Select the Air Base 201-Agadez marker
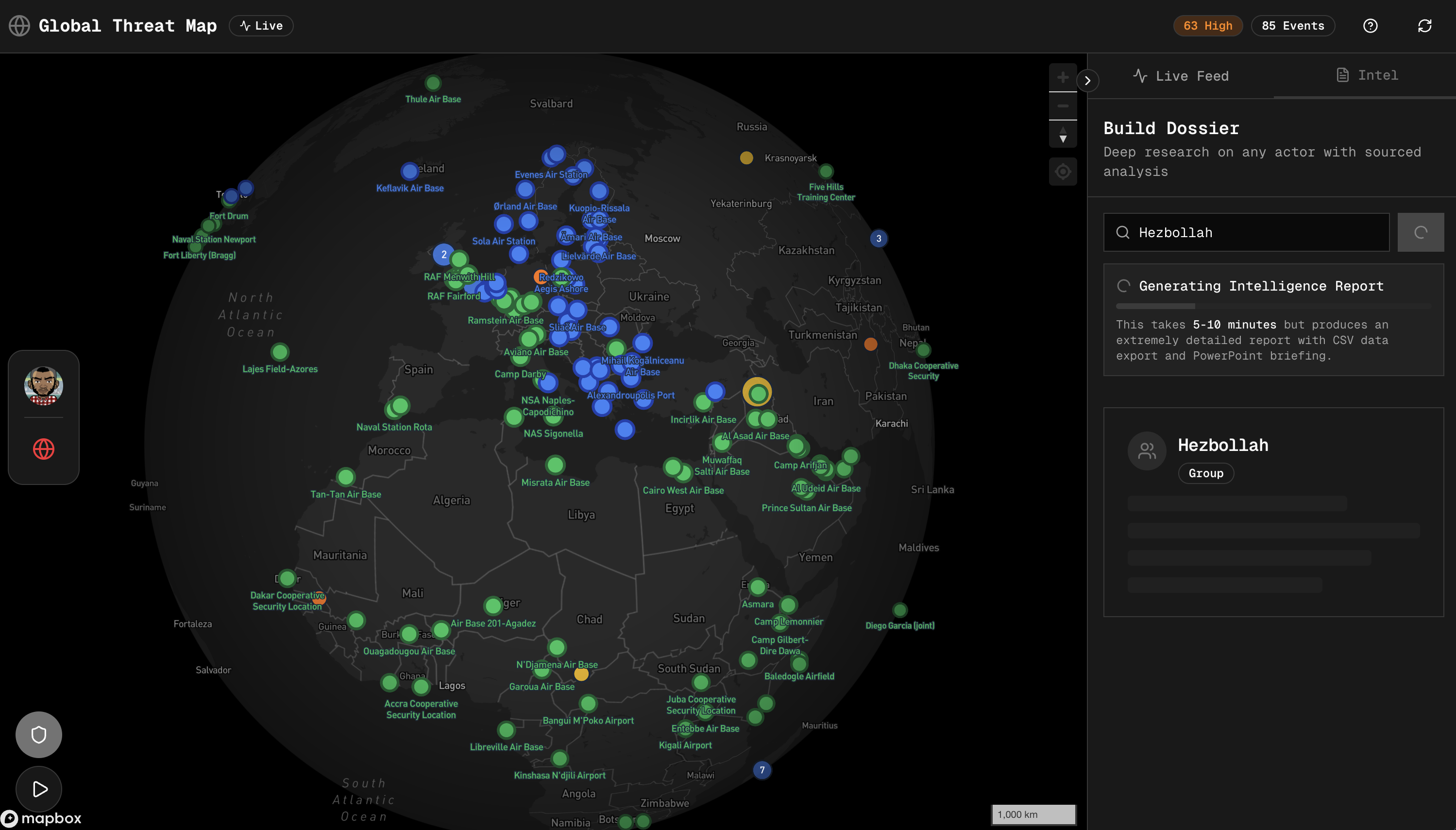 click(493, 605)
